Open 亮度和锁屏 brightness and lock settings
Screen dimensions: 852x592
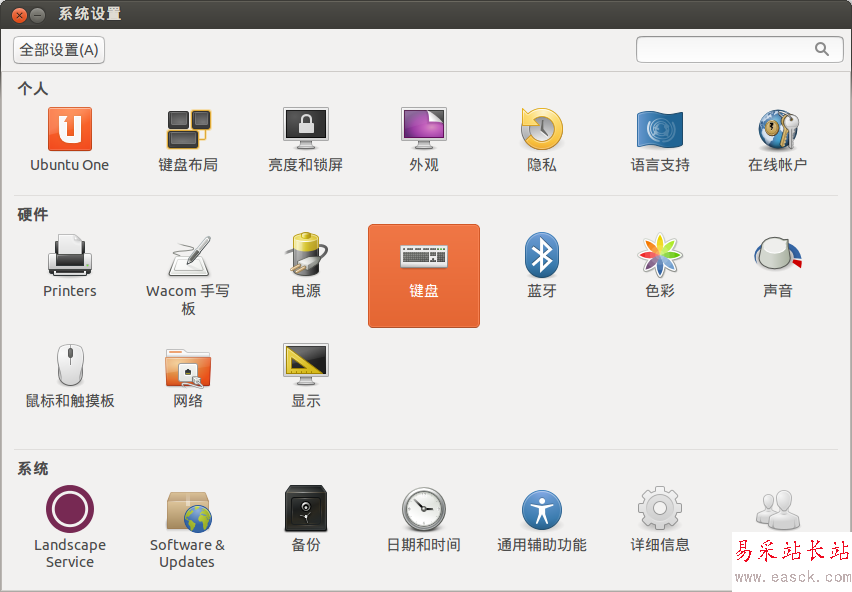[305, 140]
